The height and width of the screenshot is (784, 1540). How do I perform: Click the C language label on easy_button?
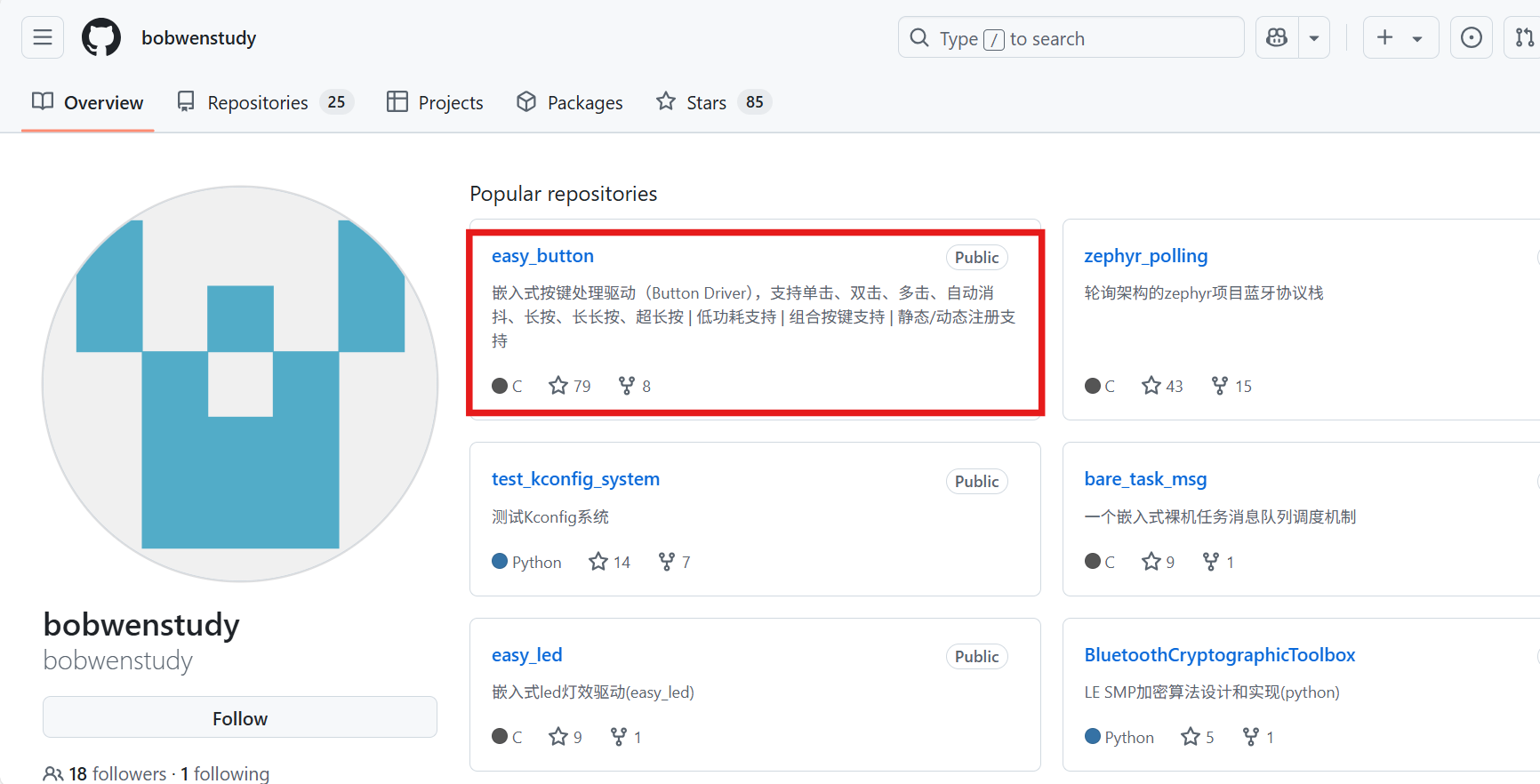508,386
